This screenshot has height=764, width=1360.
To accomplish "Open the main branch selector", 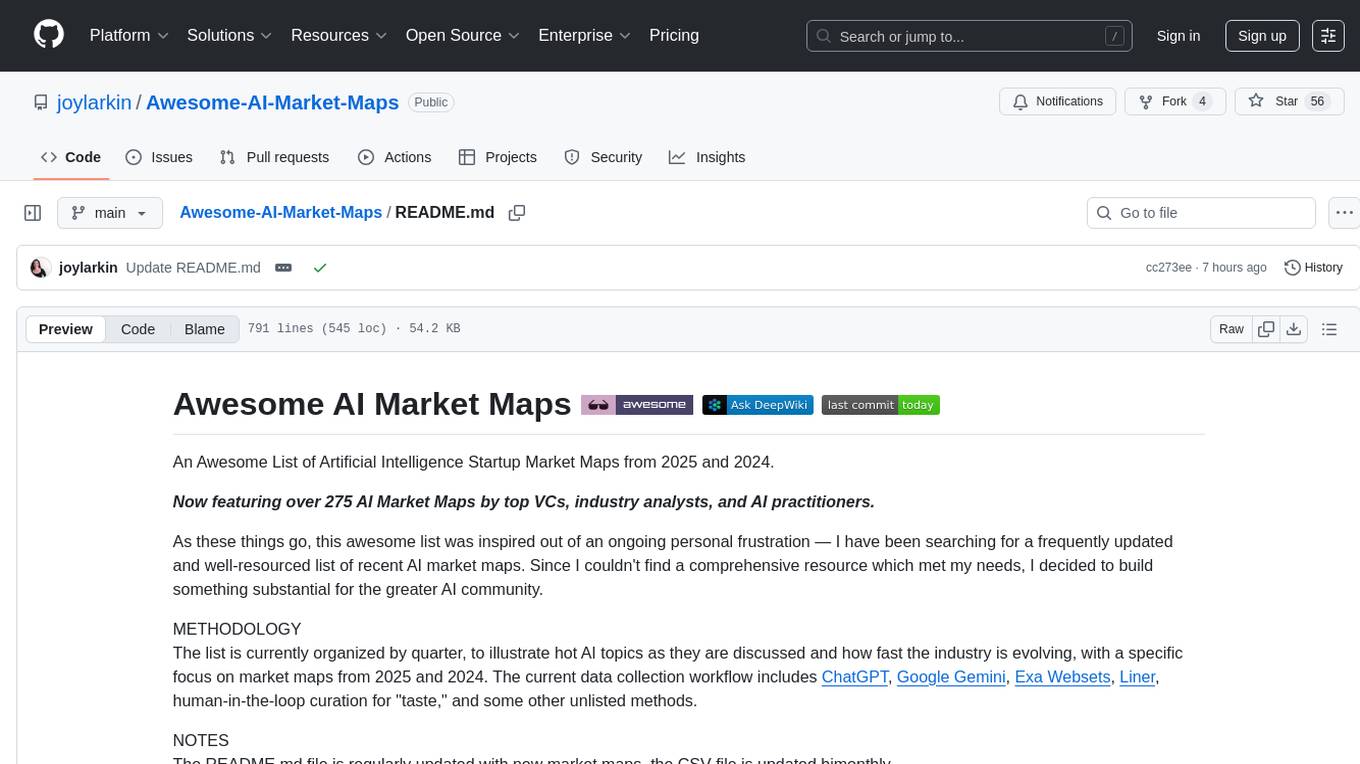I will pos(109,213).
